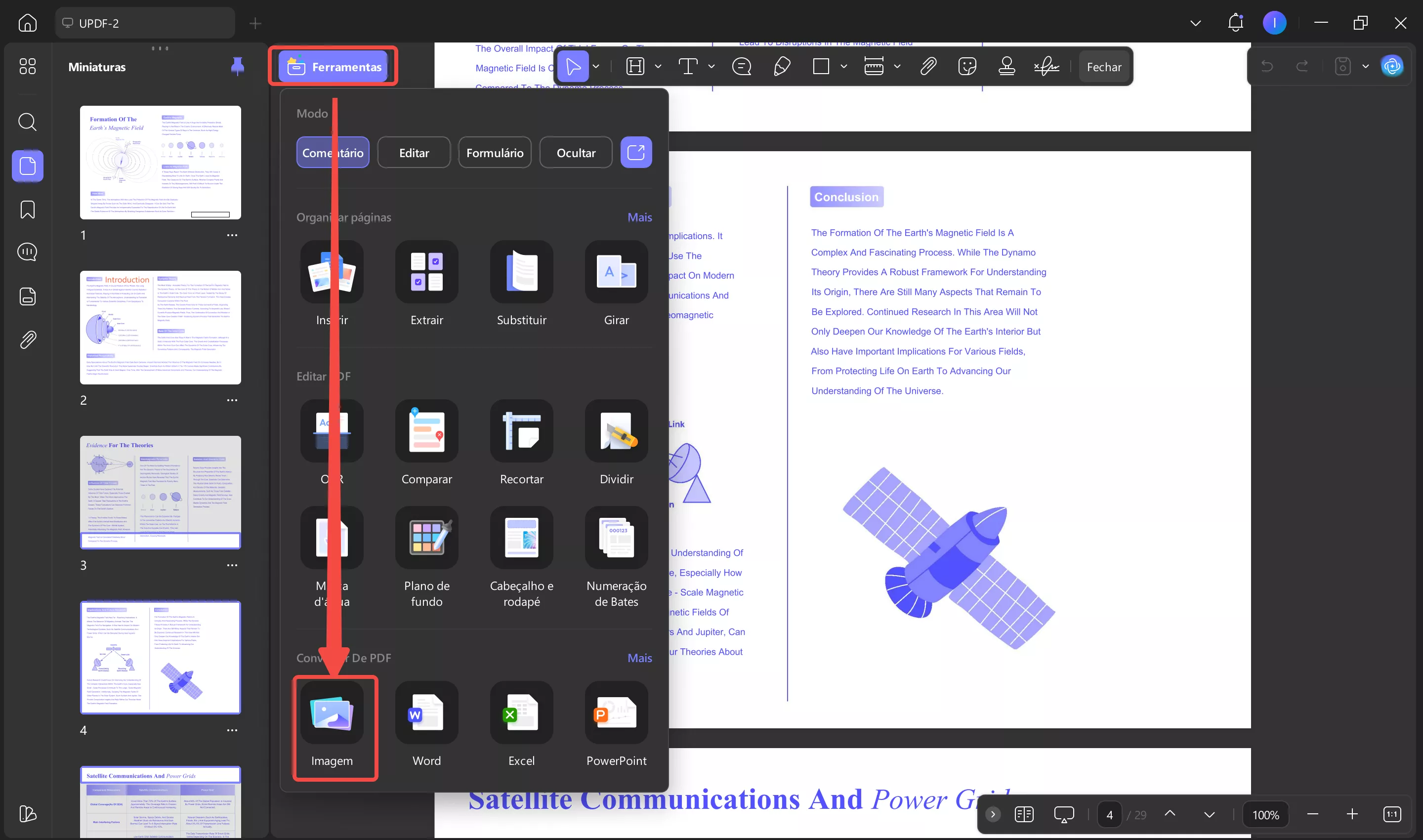The width and height of the screenshot is (1423, 840).
Task: Select the Text annotation tool
Action: [x=688, y=66]
